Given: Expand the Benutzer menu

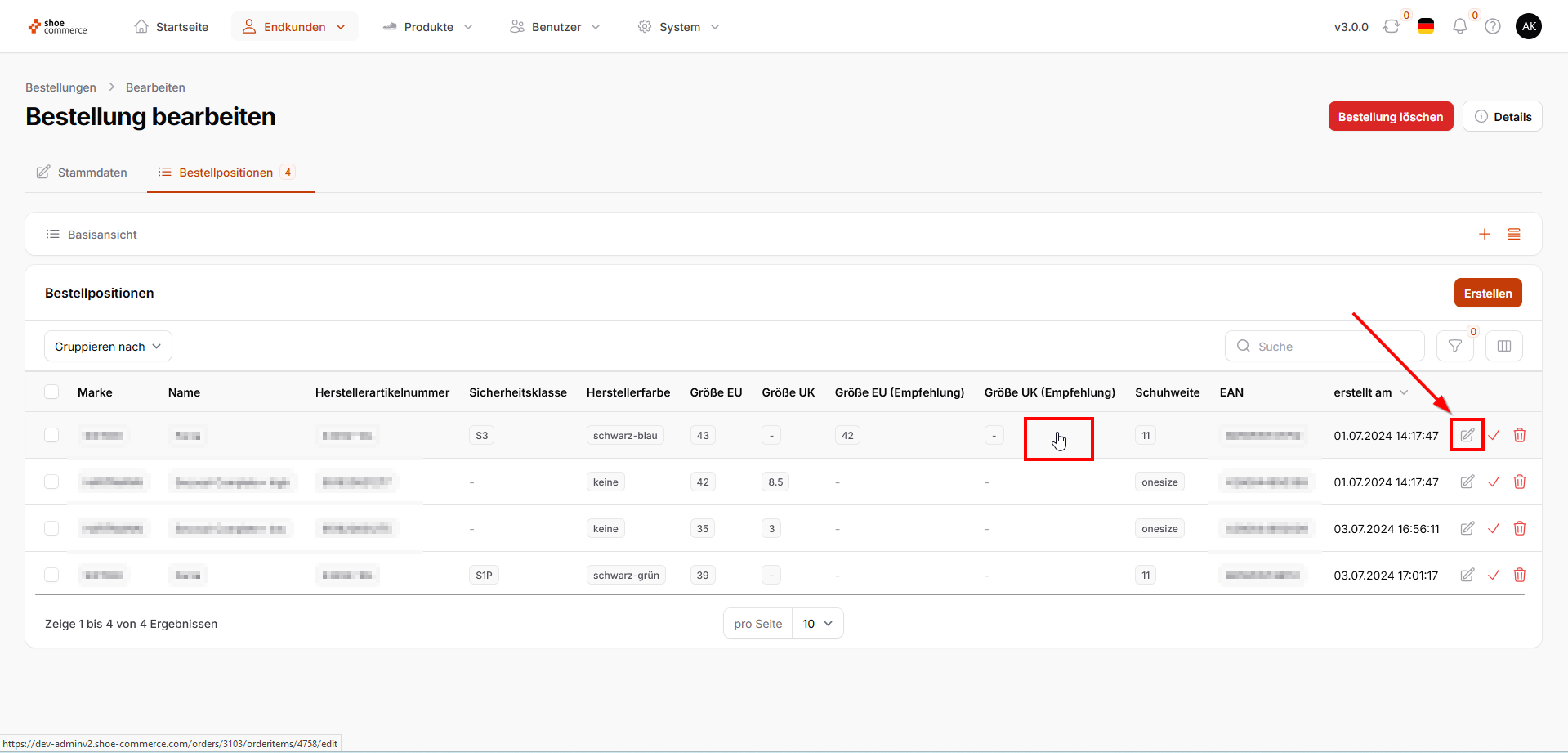Looking at the screenshot, I should pyautogui.click(x=556, y=27).
